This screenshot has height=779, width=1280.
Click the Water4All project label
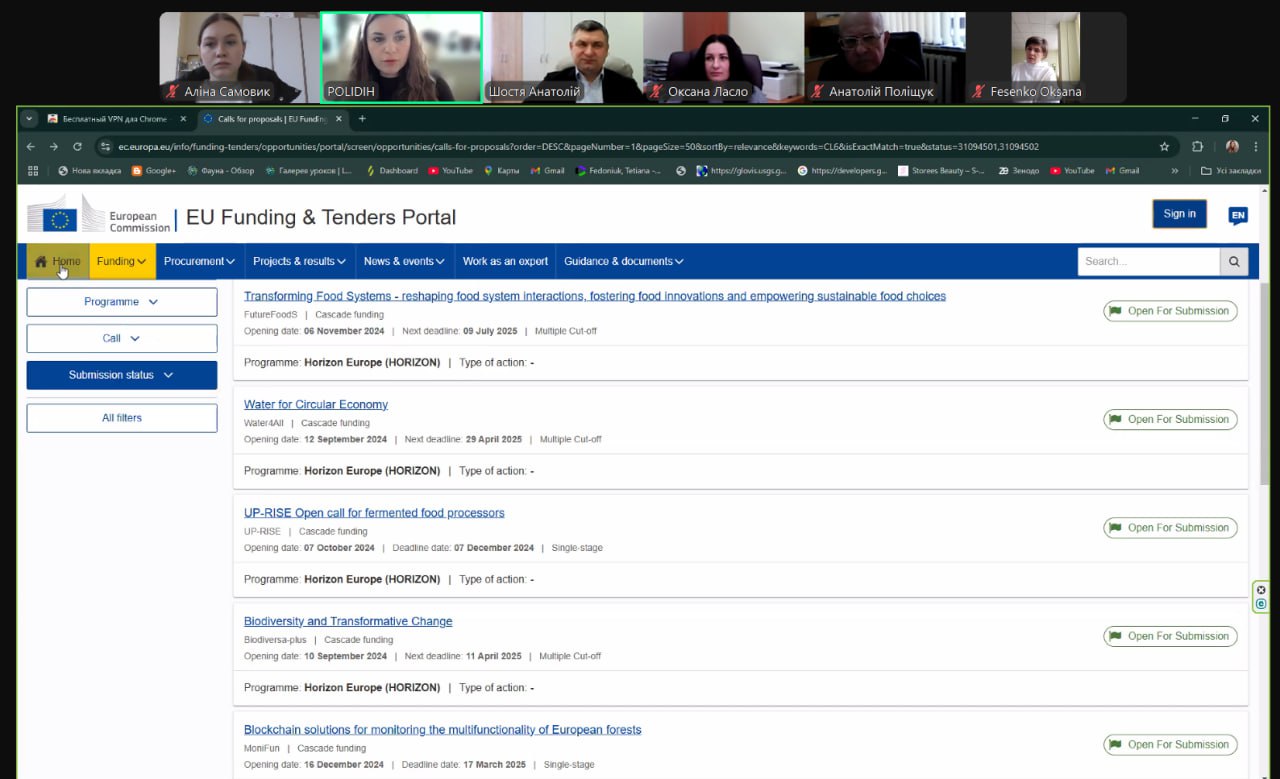click(264, 423)
